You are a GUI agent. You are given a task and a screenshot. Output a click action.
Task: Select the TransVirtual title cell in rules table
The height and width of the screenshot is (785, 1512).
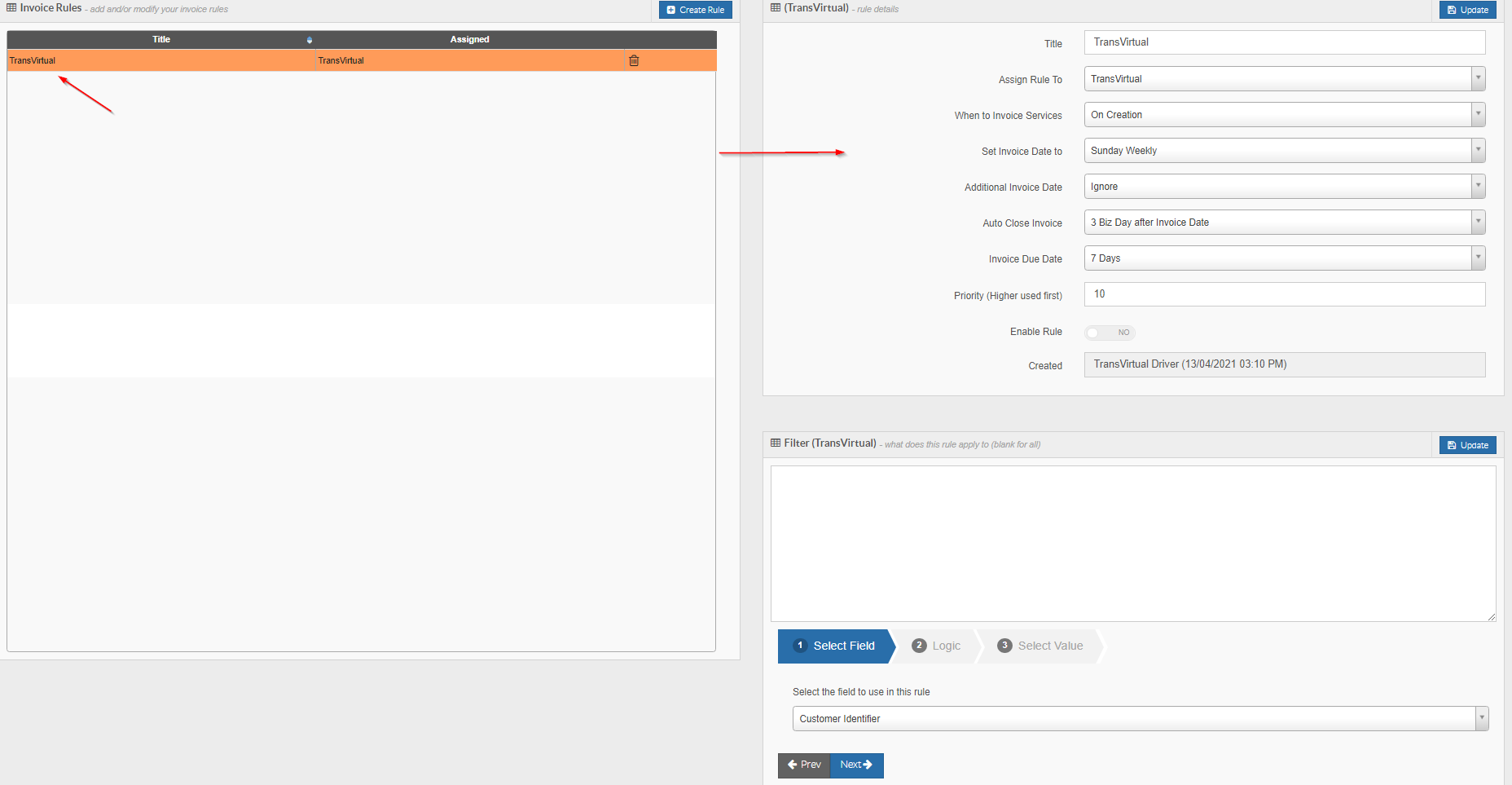pos(161,60)
